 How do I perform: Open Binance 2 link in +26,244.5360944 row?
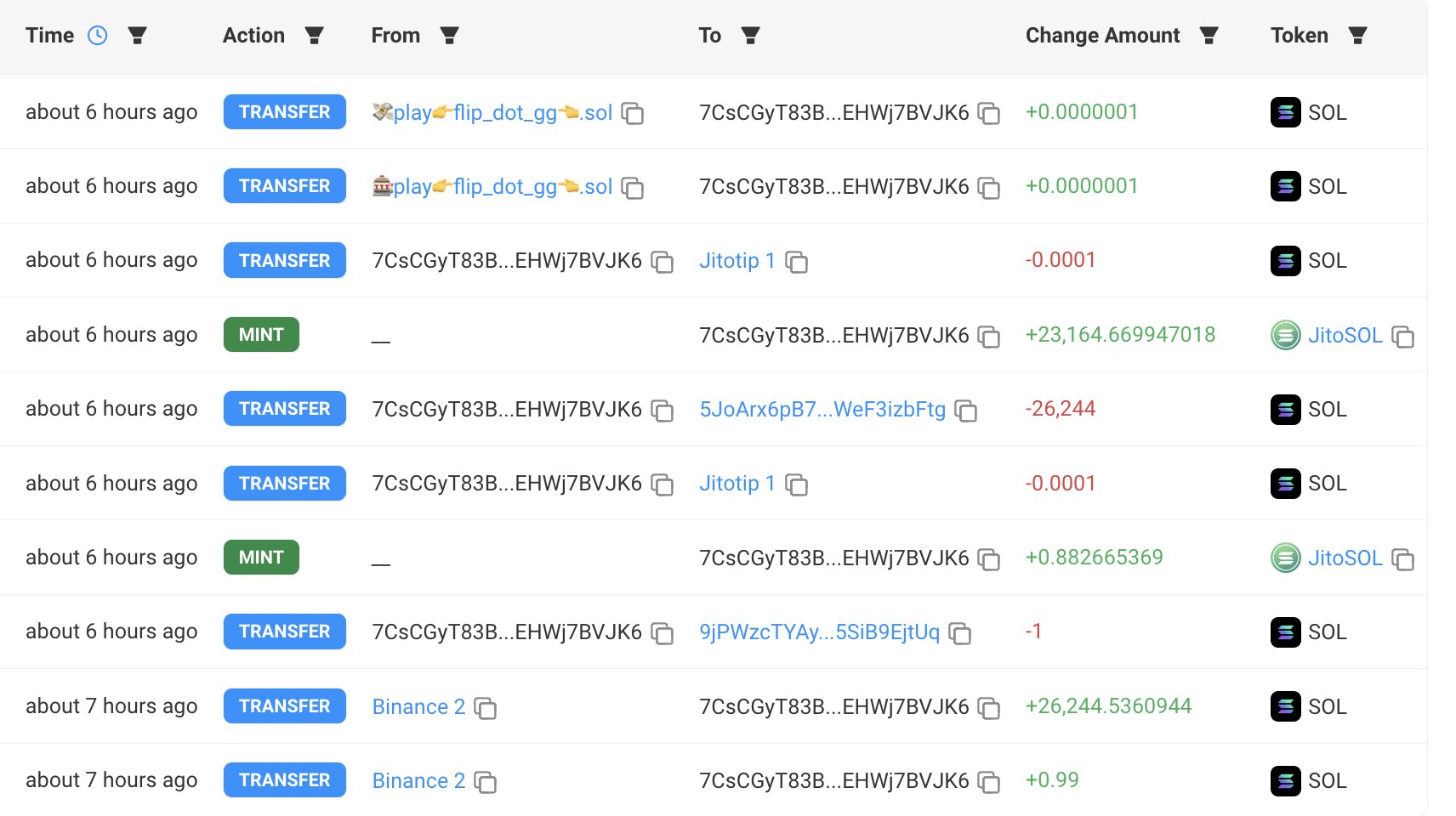tap(418, 706)
